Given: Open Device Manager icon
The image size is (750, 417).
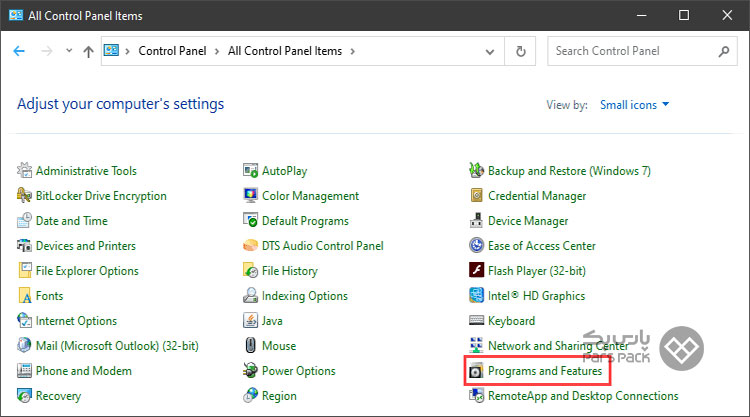Looking at the screenshot, I should tap(476, 220).
